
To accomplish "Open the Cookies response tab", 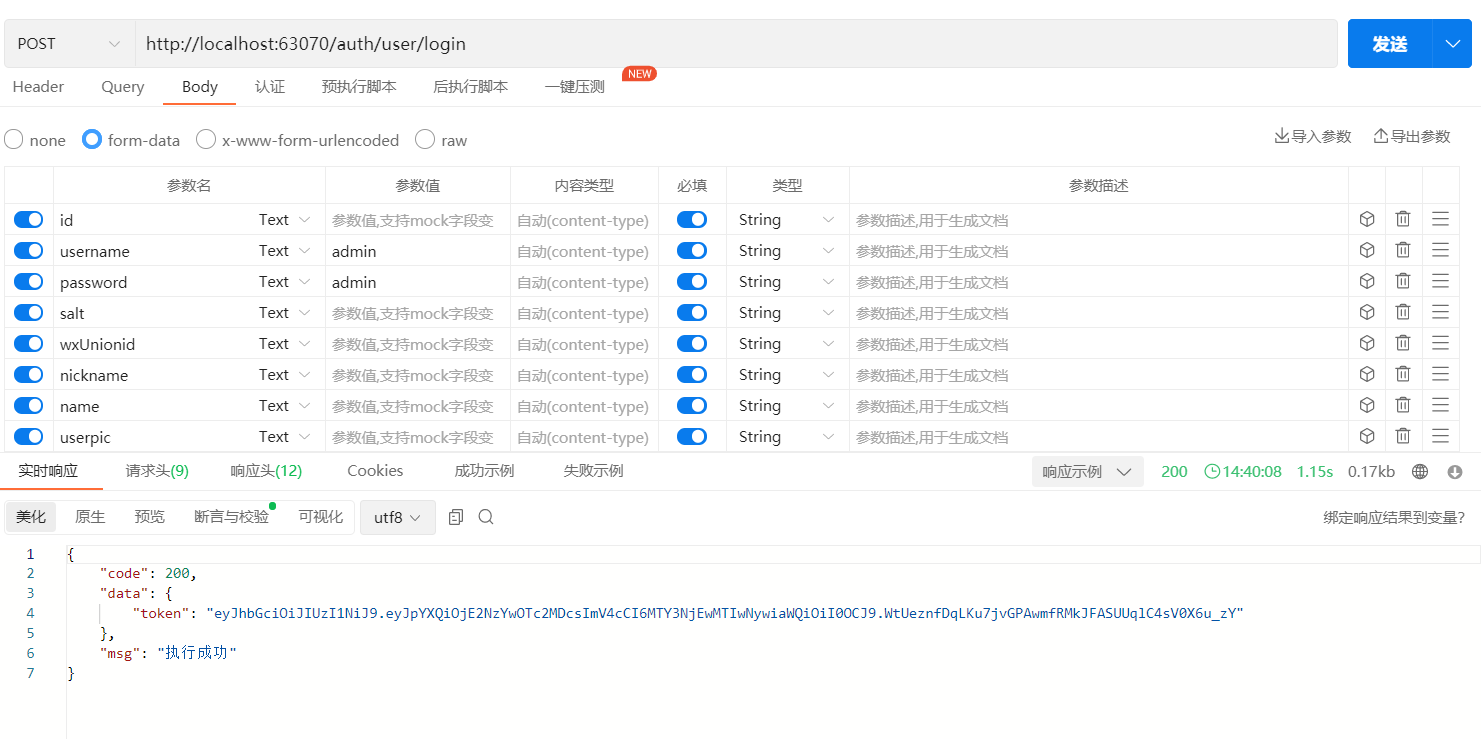I will tap(375, 471).
